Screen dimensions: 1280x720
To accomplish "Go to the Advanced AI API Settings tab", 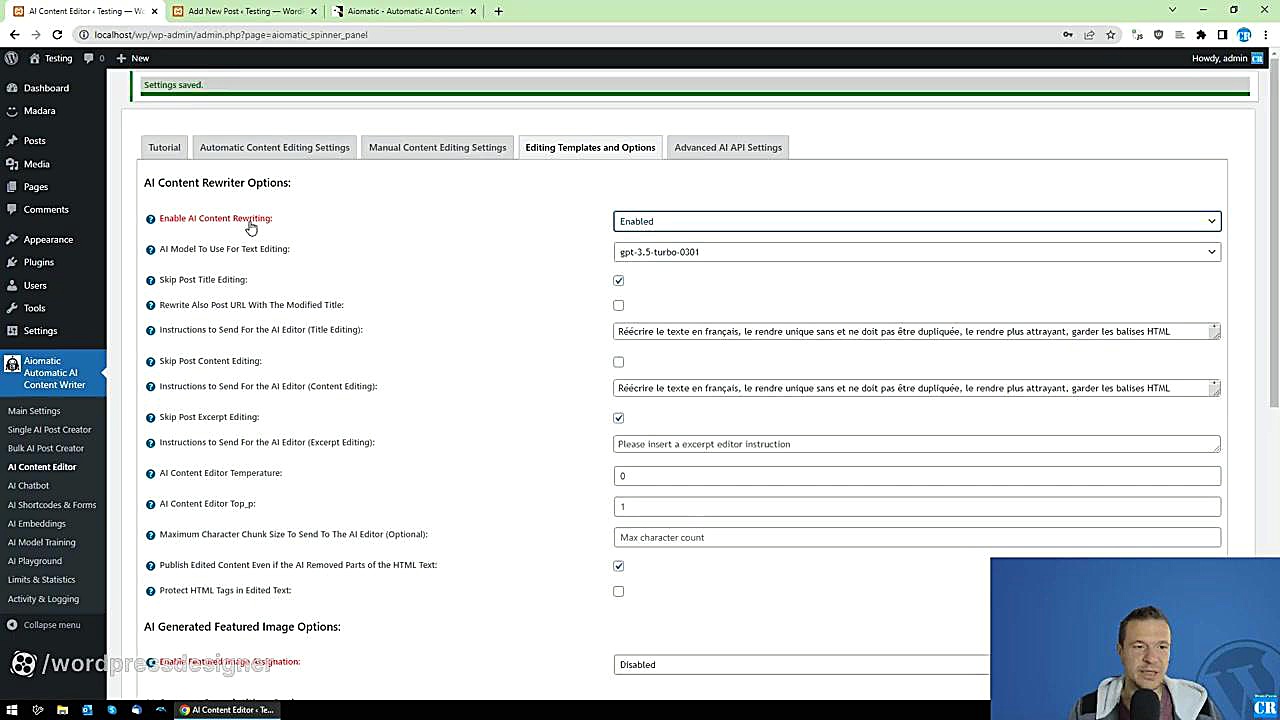I will (x=728, y=147).
